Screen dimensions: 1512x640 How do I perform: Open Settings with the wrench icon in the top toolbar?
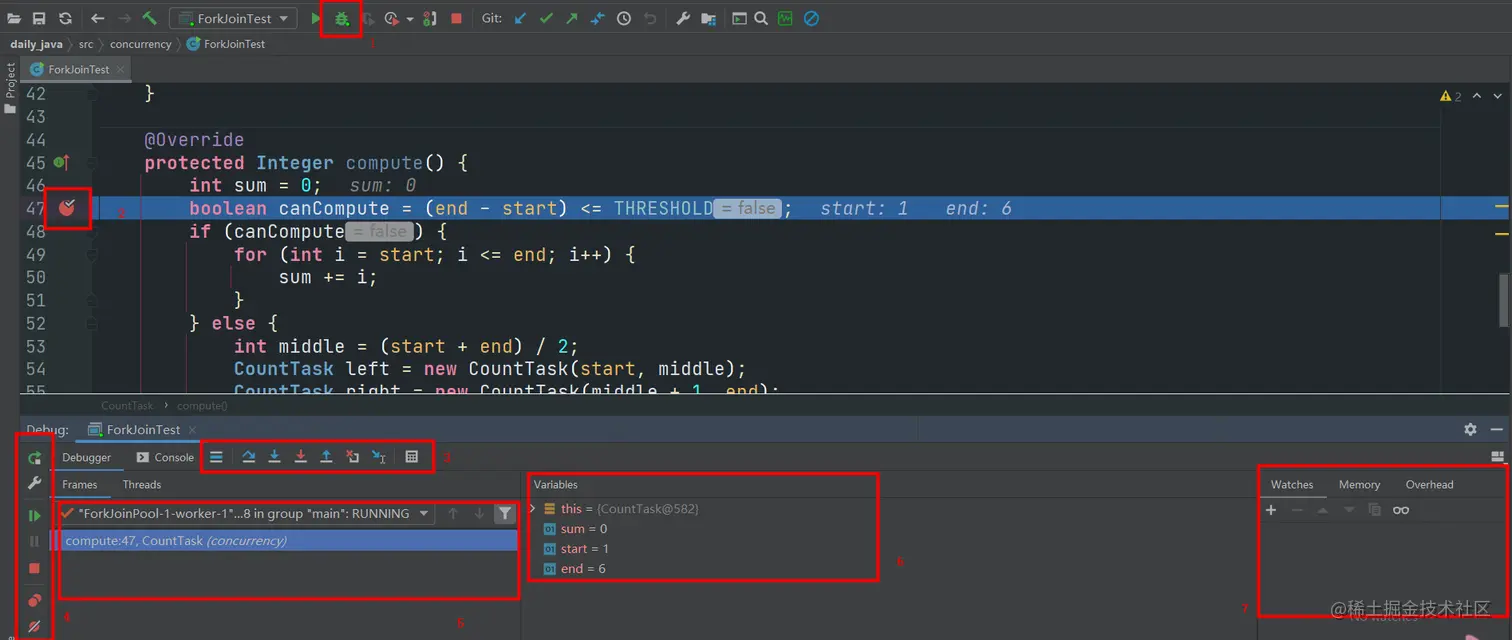(x=683, y=18)
